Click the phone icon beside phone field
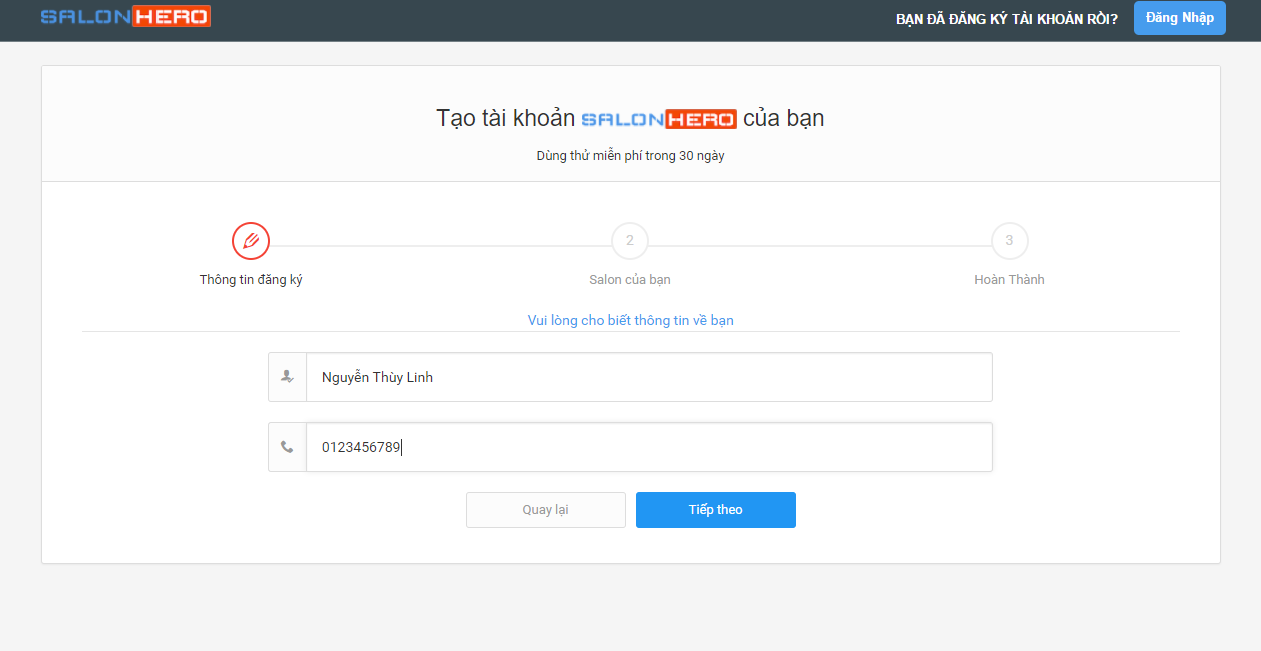This screenshot has width=1261, height=651. coord(288,447)
